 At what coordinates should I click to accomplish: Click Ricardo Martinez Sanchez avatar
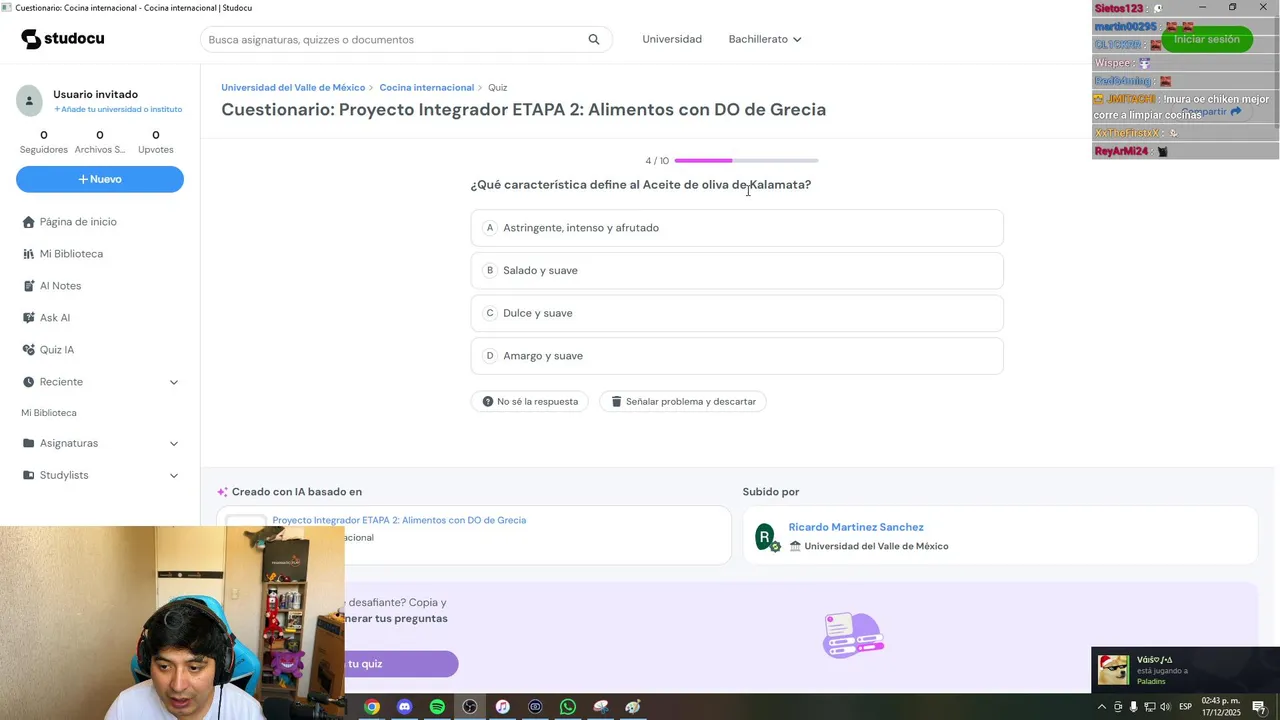click(x=766, y=537)
